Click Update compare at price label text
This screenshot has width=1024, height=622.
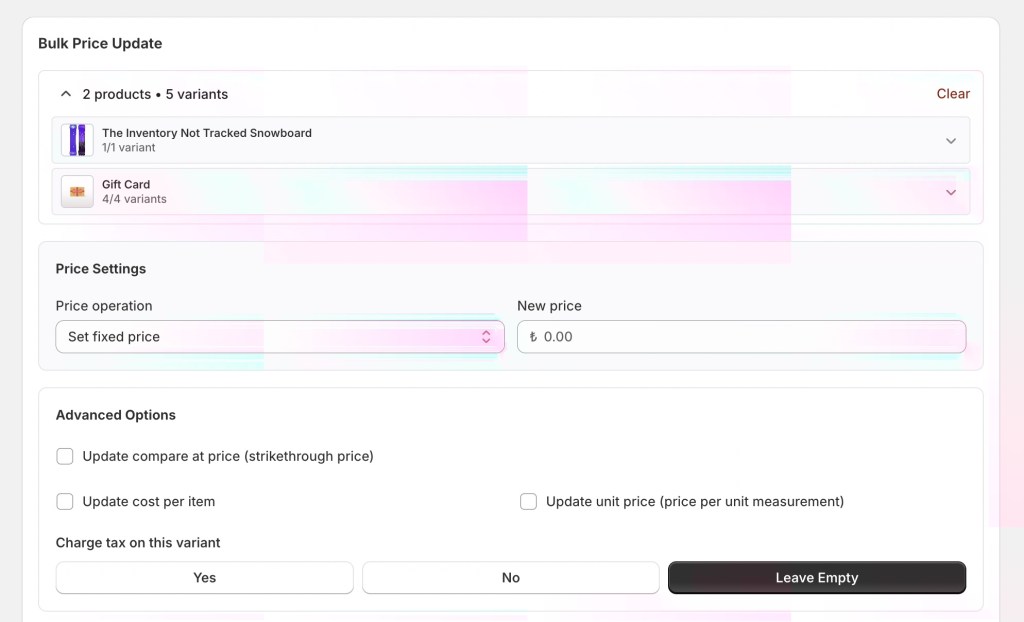click(228, 456)
